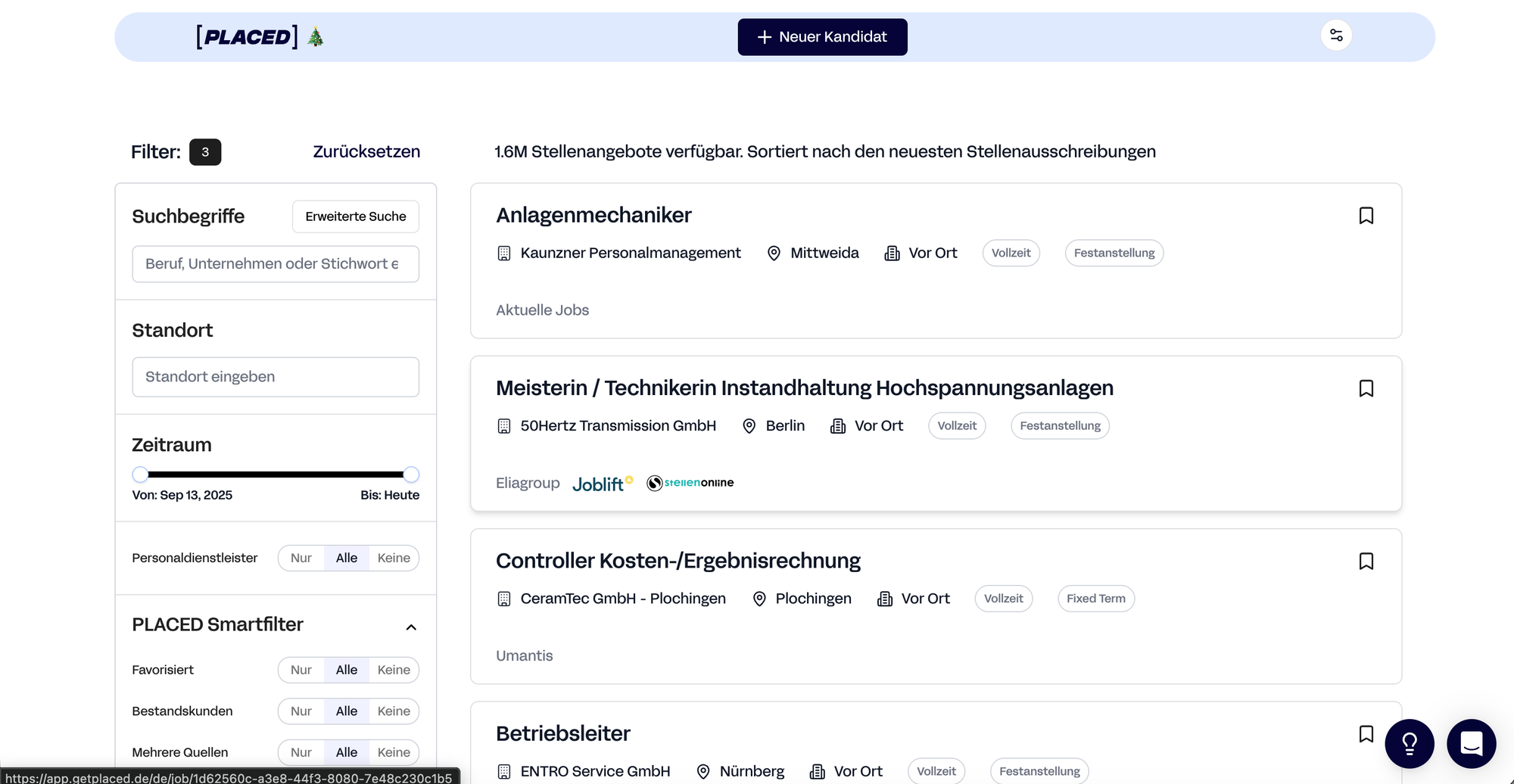Click the Eliagroup source label
This screenshot has width=1514, height=784.
tap(528, 483)
